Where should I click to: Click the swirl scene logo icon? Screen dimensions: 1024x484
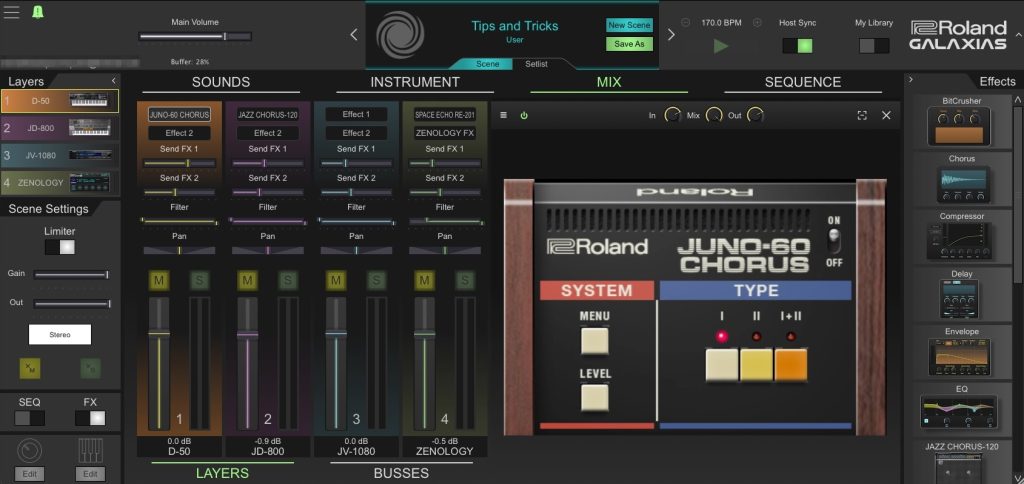point(400,35)
